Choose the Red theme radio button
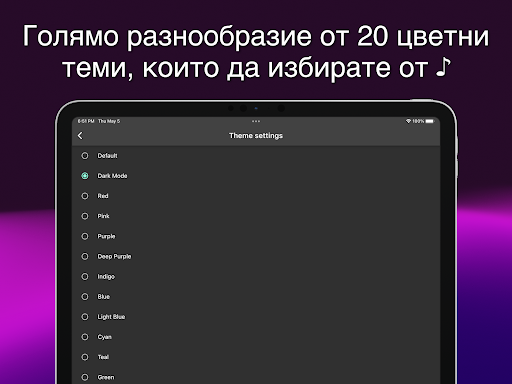 85,196
